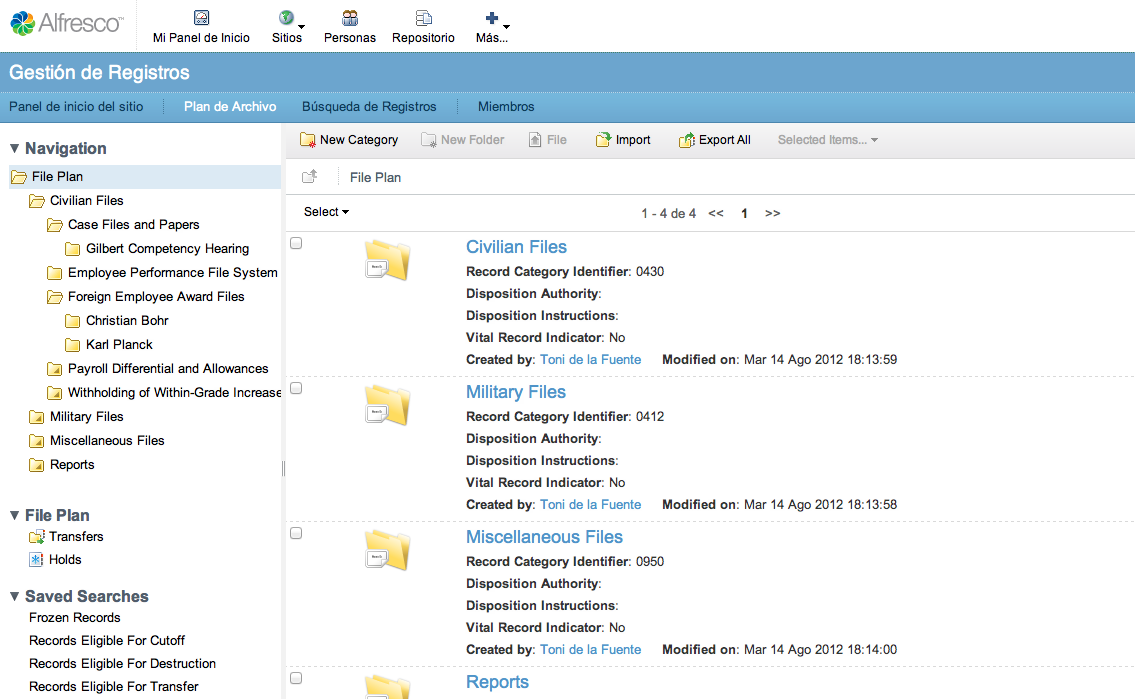This screenshot has height=699, width=1135.
Task: Open Toni de la Fuente link under Military Files
Action: [x=591, y=504]
